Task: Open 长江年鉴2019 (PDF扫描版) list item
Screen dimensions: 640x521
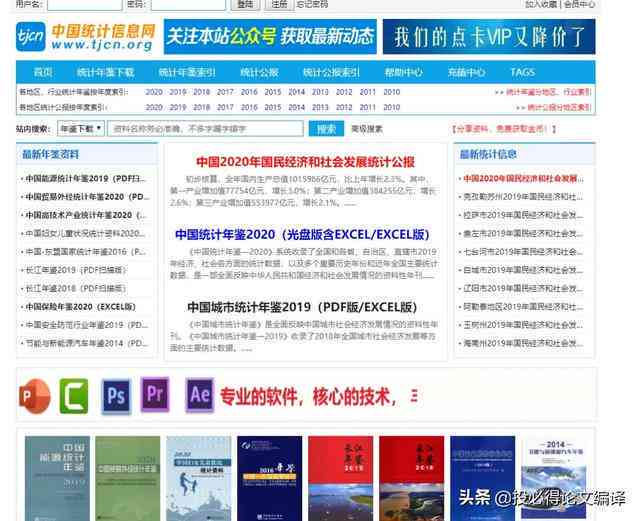Action: pos(76,270)
